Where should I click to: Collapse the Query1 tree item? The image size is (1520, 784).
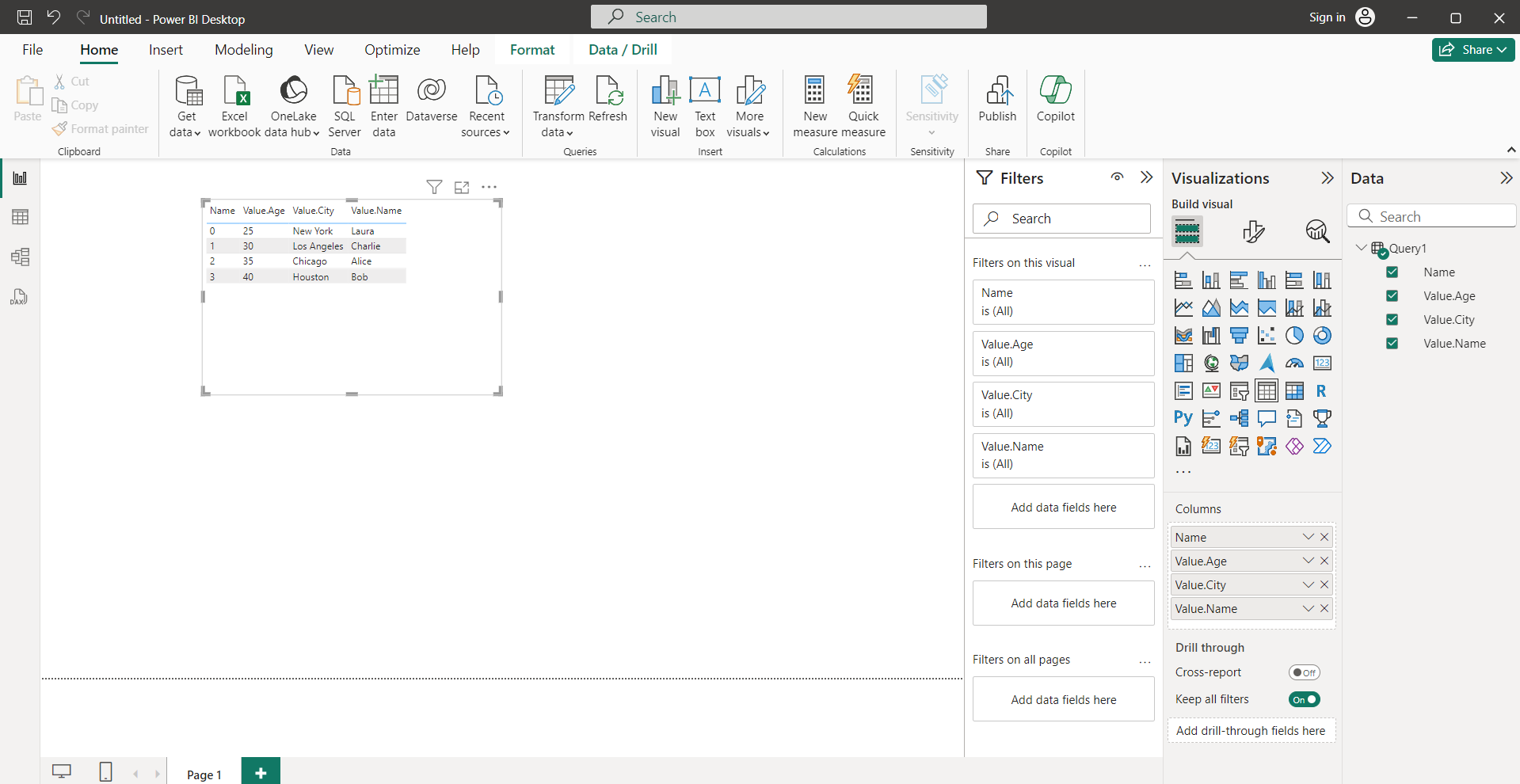[1362, 247]
